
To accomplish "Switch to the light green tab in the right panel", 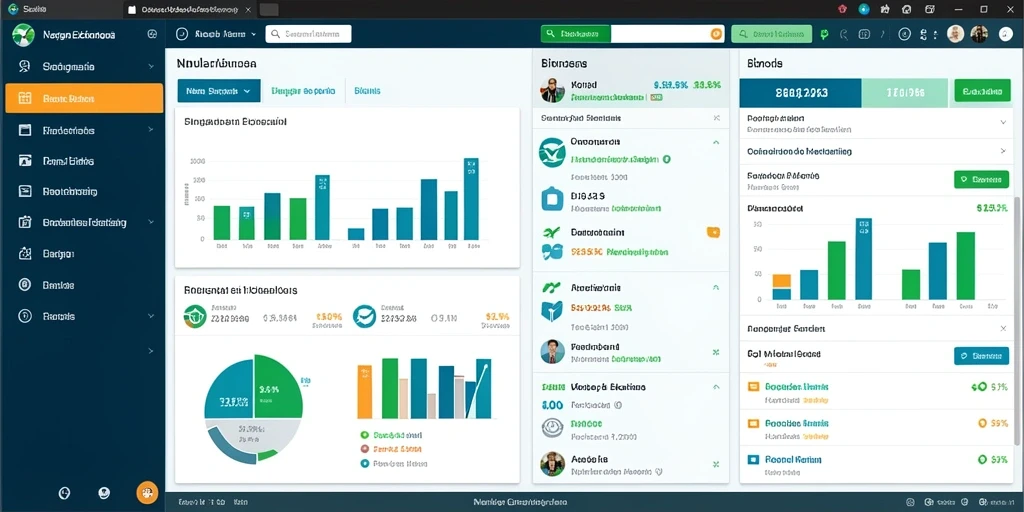I will (904, 93).
